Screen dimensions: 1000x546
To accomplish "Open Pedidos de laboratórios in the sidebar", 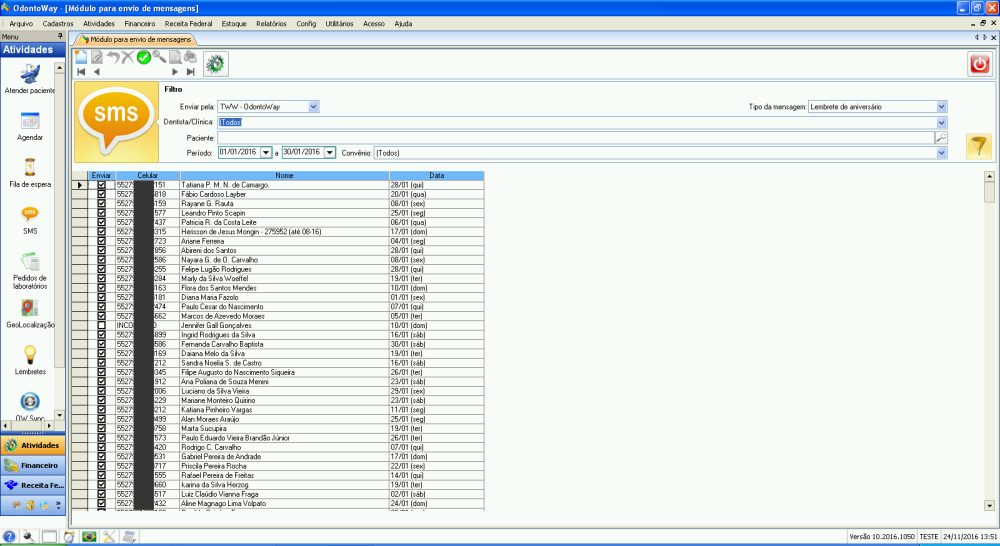I will pos(29,270).
